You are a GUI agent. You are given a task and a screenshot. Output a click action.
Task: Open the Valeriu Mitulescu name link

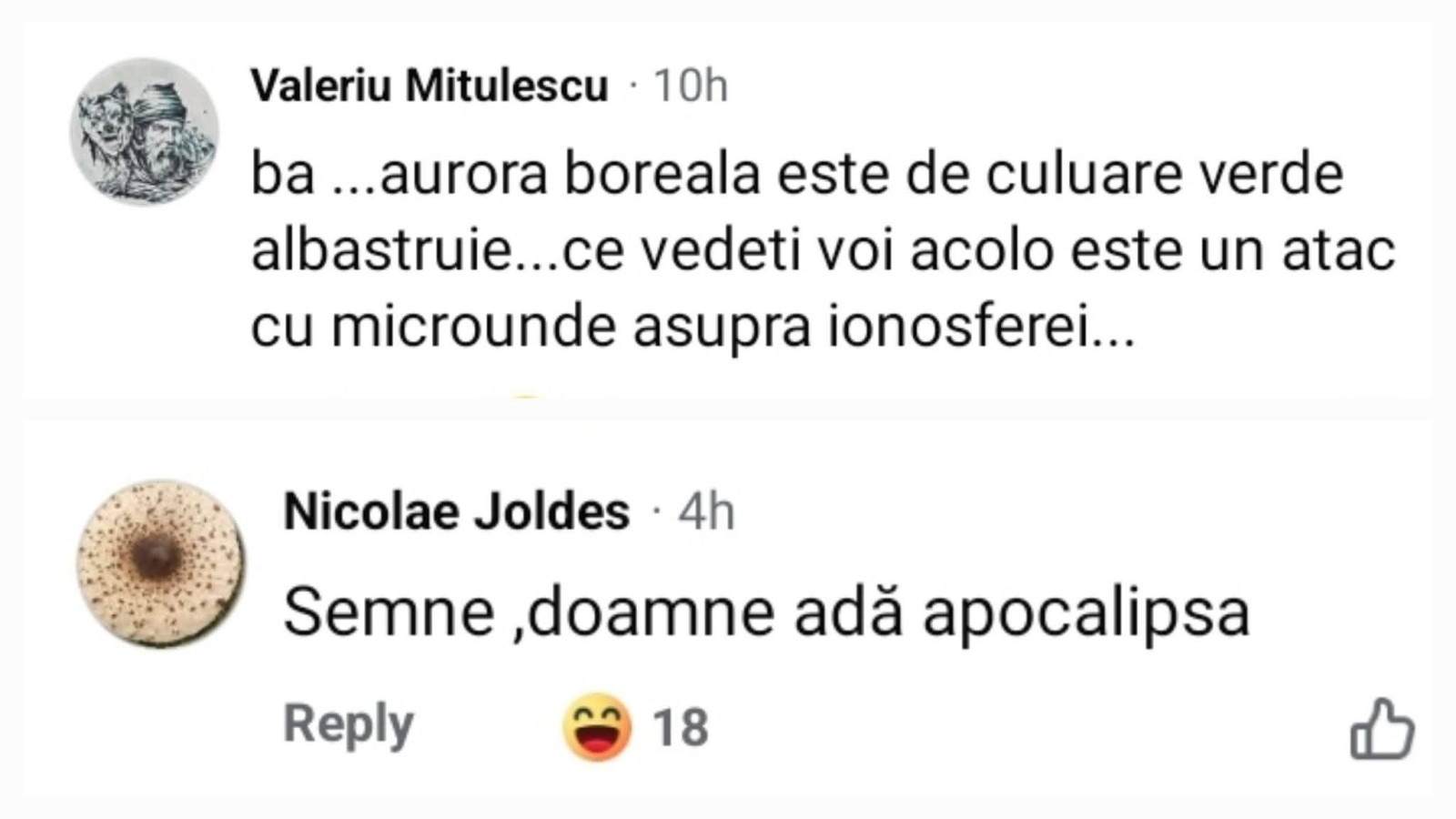(x=430, y=86)
